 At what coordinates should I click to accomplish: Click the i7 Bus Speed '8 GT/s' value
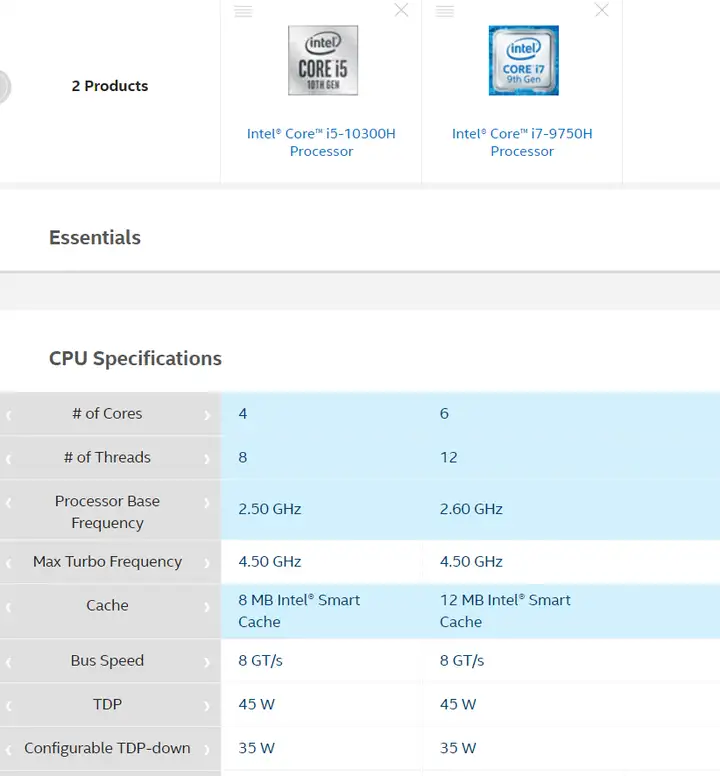pyautogui.click(x=462, y=660)
